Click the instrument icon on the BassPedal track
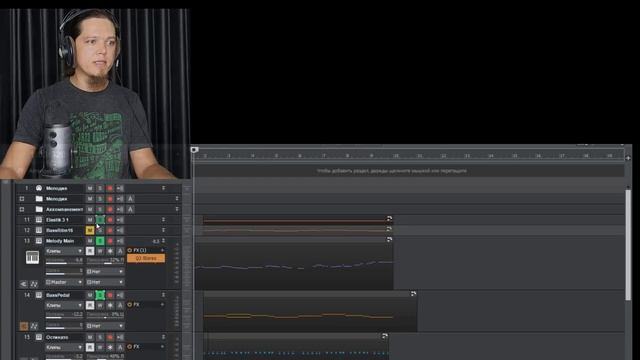This screenshot has width=640, height=360. 39,295
